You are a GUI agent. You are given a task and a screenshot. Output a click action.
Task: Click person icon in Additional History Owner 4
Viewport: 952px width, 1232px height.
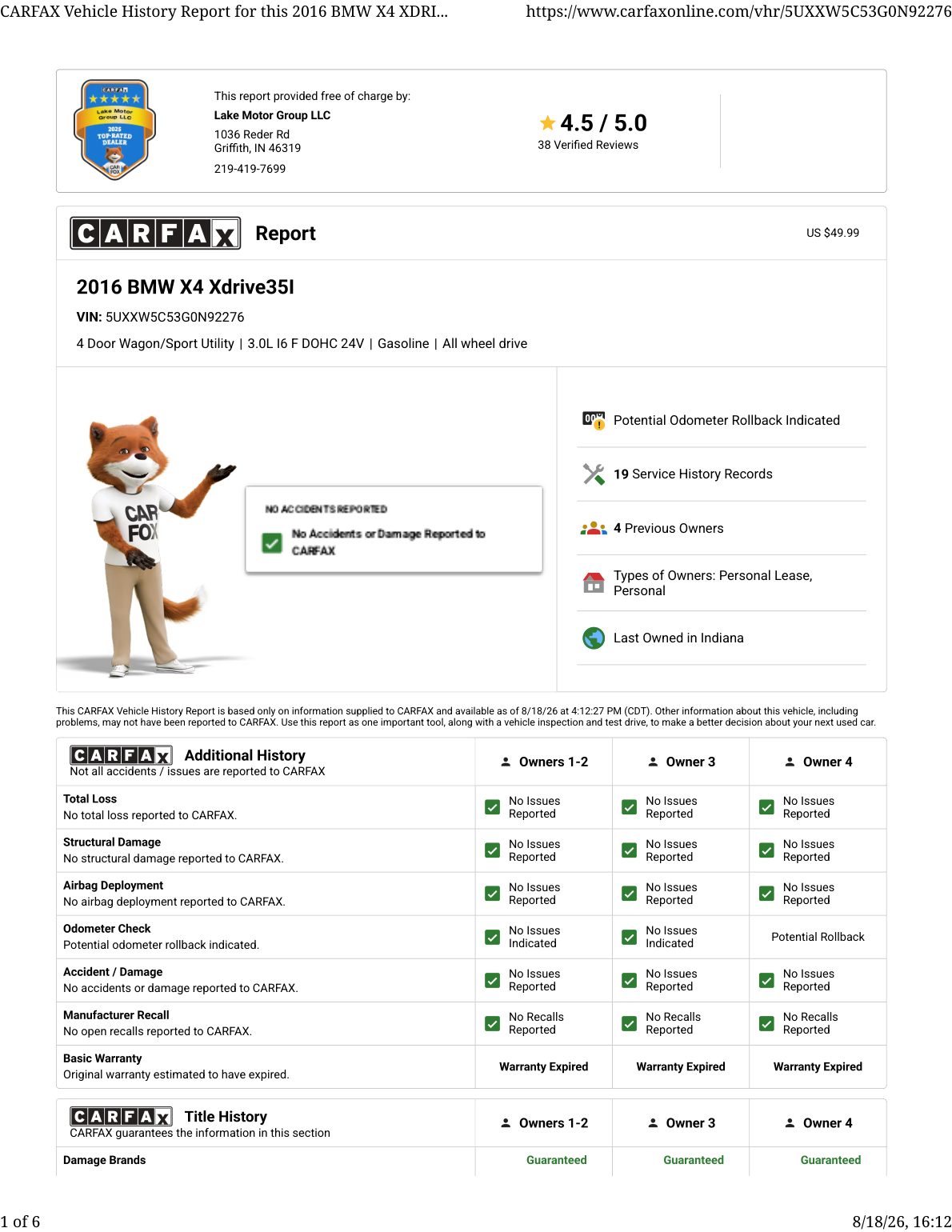click(790, 762)
